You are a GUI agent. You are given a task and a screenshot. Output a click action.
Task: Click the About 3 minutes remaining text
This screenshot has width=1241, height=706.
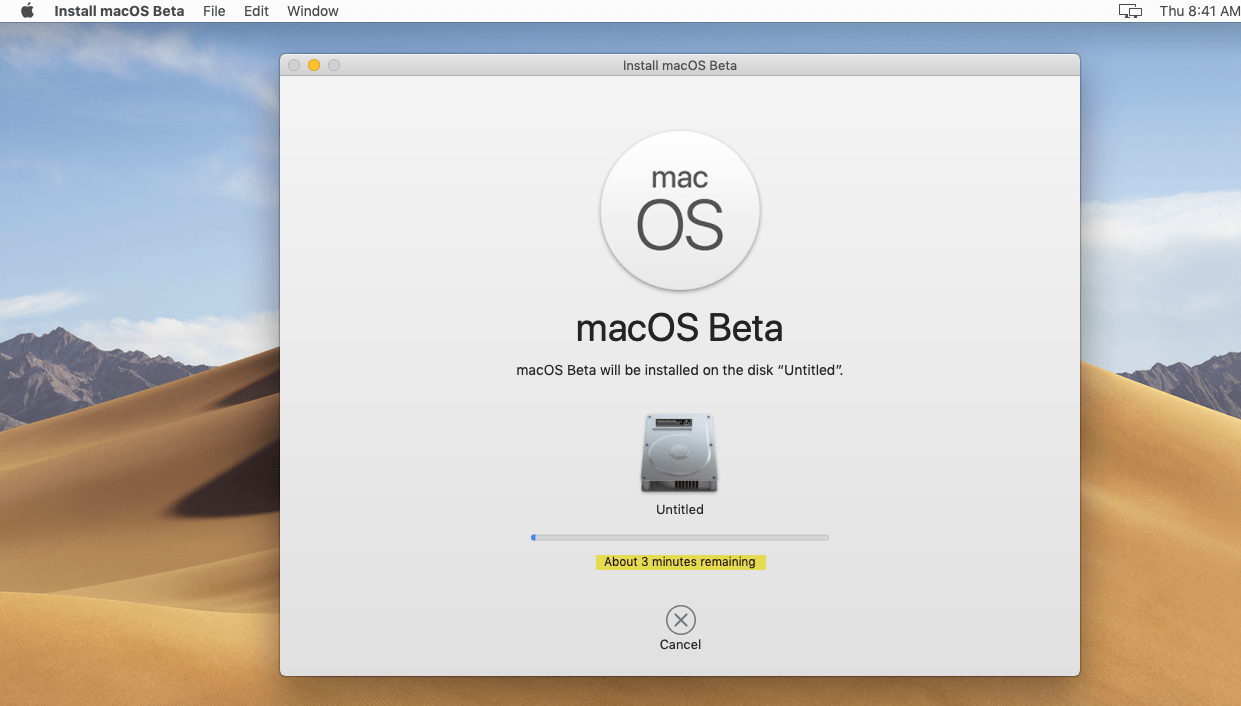(x=680, y=562)
